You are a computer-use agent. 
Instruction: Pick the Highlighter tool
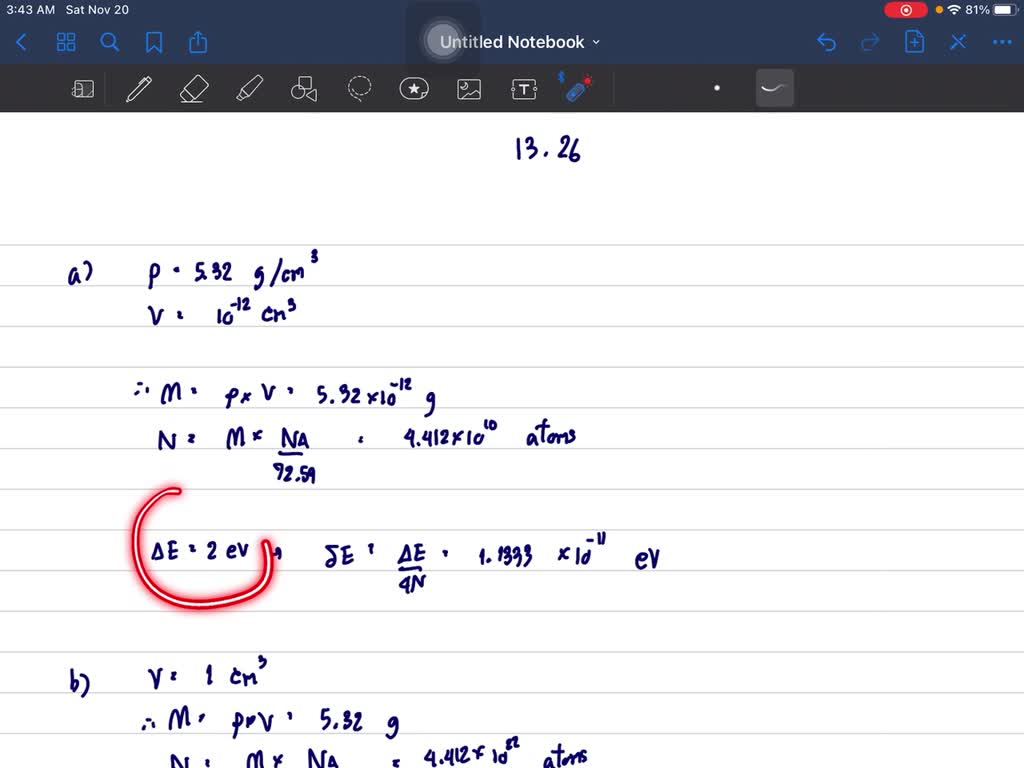[x=250, y=88]
